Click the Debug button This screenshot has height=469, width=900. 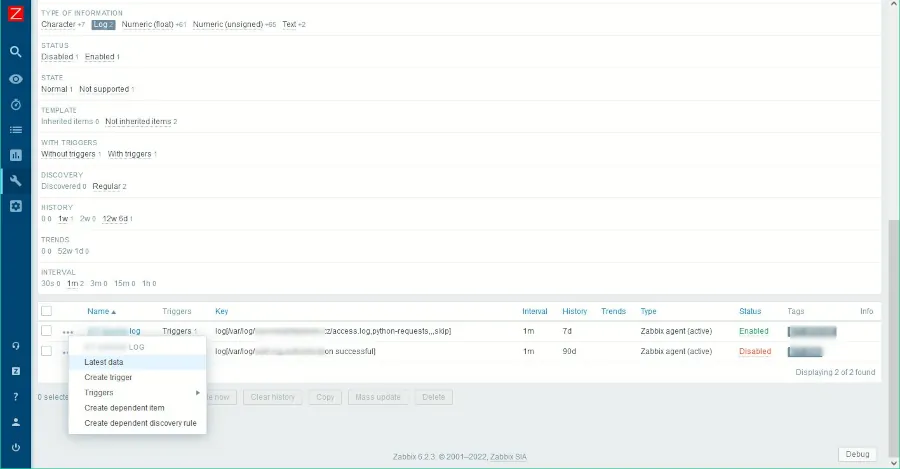[857, 454]
